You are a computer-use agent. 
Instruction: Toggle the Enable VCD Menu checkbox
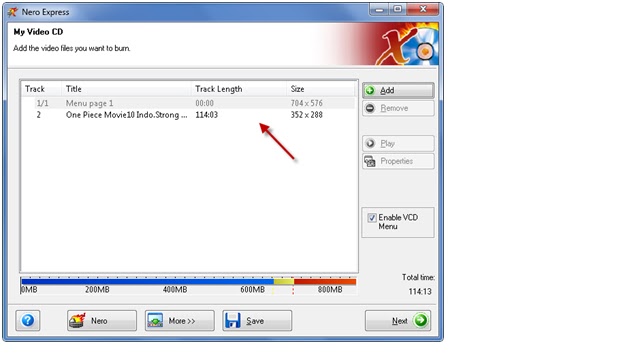[371, 218]
